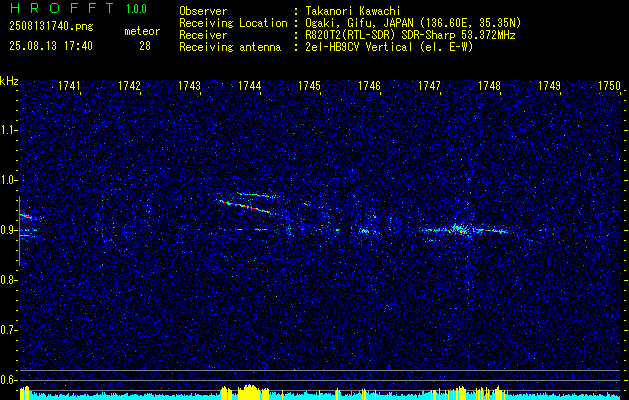Click the HROFFT title text
Viewport: 629px width, 400px height.
(x=61, y=8)
